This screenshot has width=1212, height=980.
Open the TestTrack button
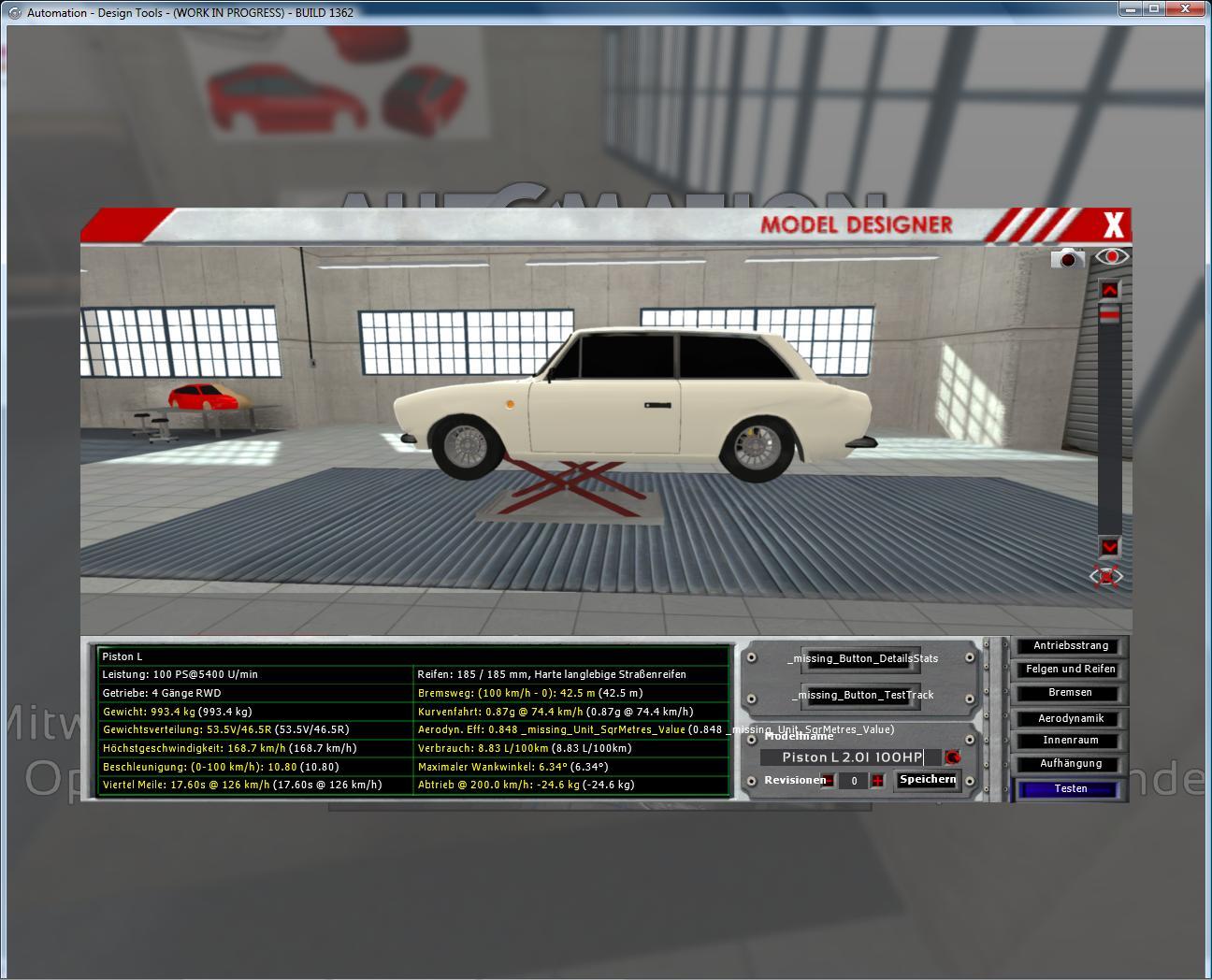tap(862, 695)
